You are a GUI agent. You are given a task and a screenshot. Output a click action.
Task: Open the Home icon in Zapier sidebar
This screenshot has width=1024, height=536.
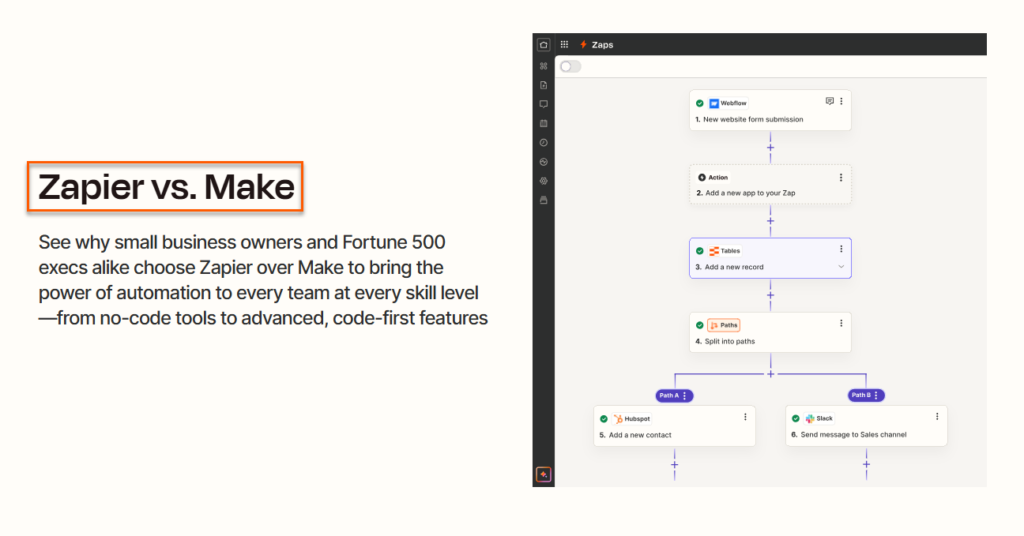543,44
